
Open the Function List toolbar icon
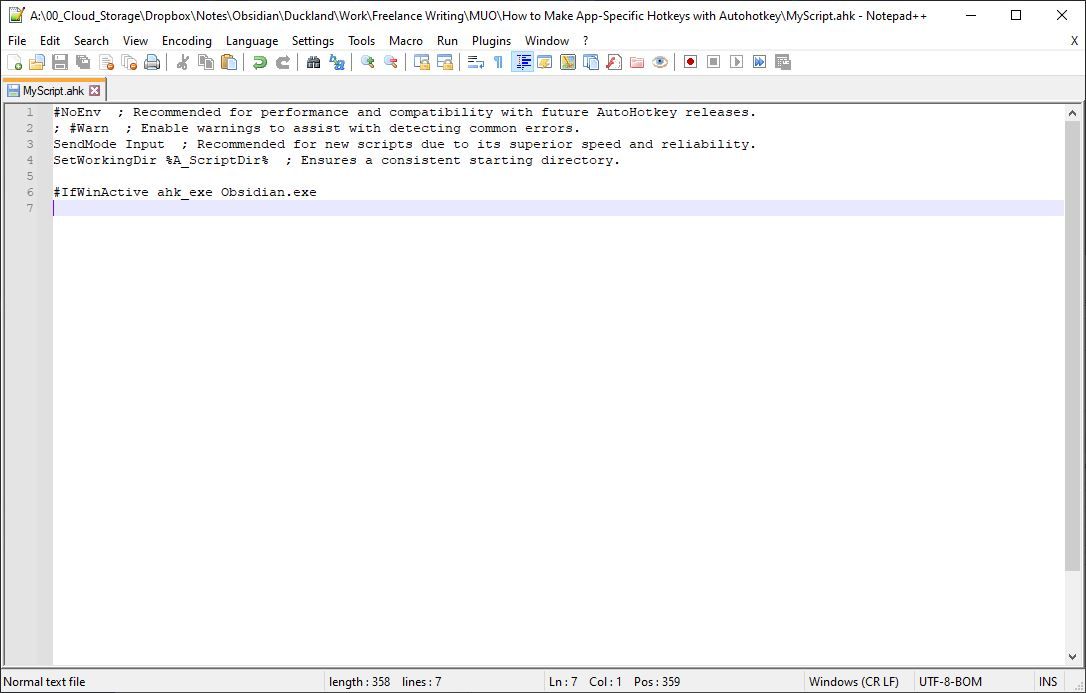[x=614, y=62]
